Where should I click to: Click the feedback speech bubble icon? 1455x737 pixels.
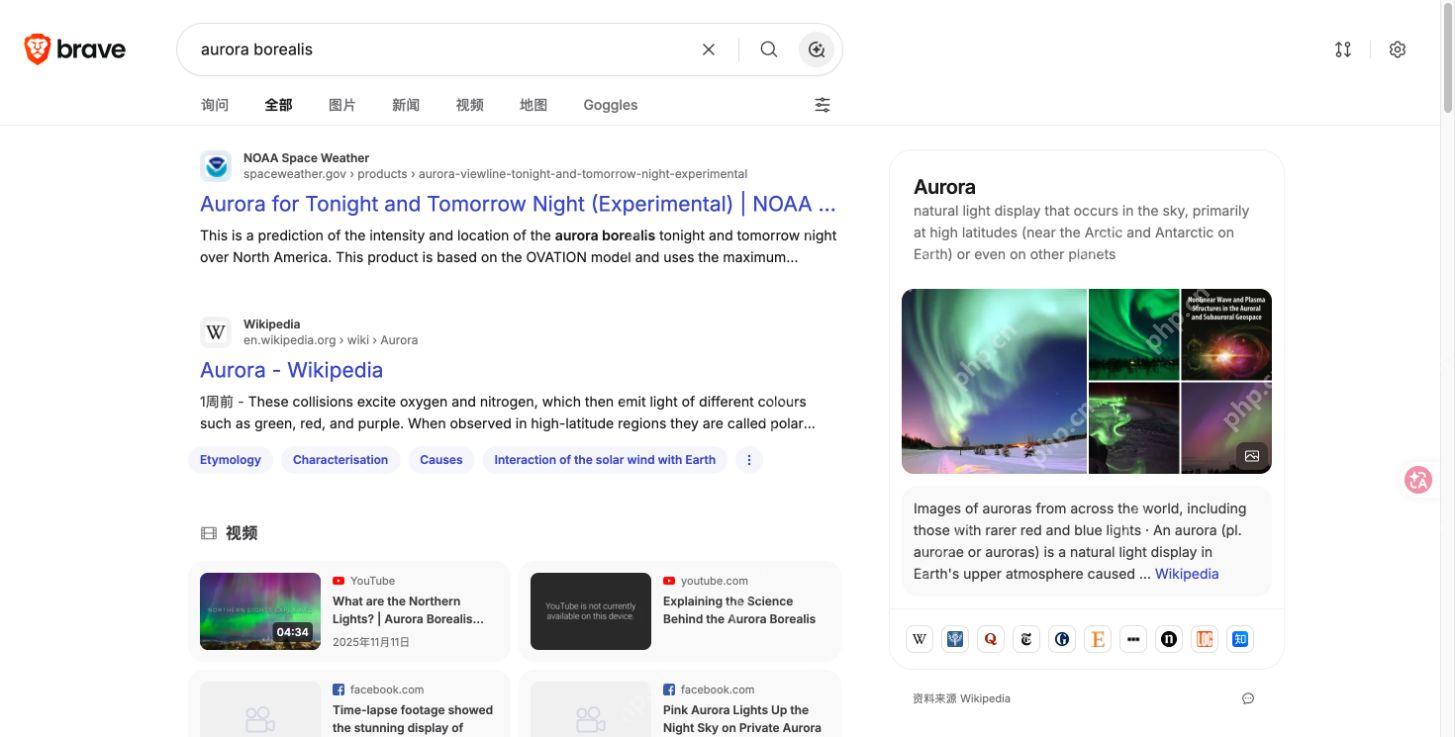click(x=1248, y=698)
